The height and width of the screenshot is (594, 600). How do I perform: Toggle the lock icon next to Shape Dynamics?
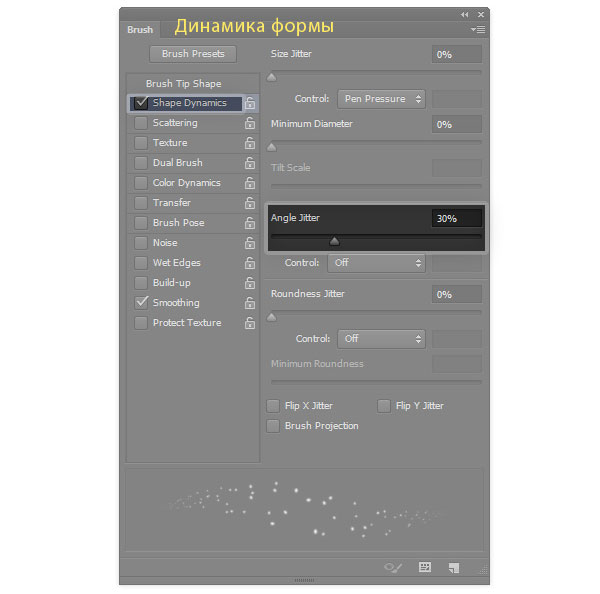point(250,103)
